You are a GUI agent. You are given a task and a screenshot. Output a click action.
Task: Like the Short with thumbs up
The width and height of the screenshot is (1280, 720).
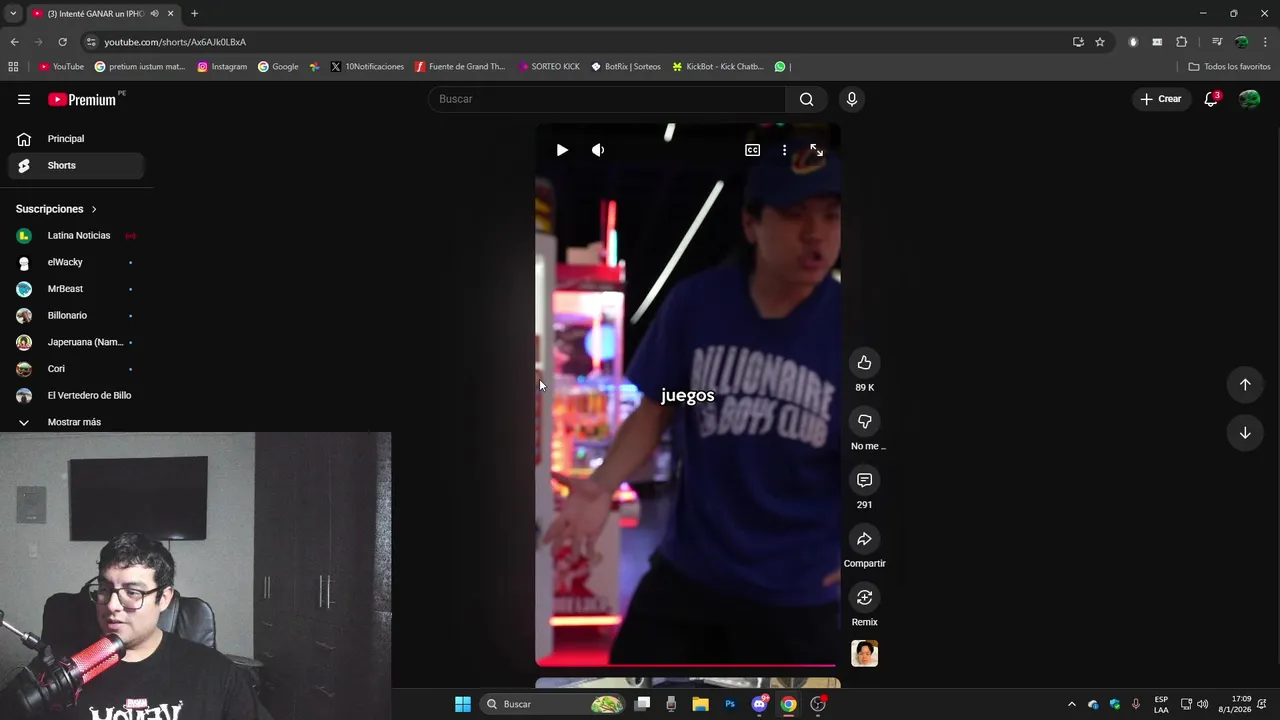coord(865,363)
